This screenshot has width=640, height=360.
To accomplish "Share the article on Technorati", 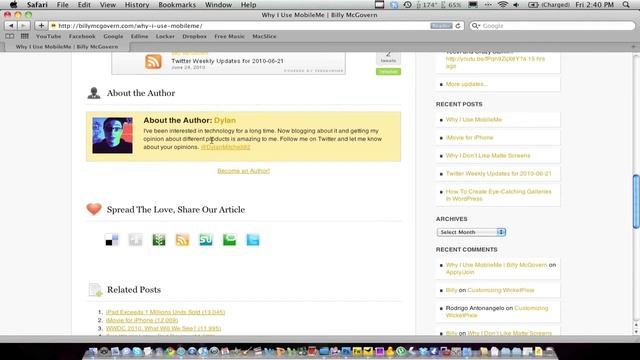I will [x=229, y=240].
